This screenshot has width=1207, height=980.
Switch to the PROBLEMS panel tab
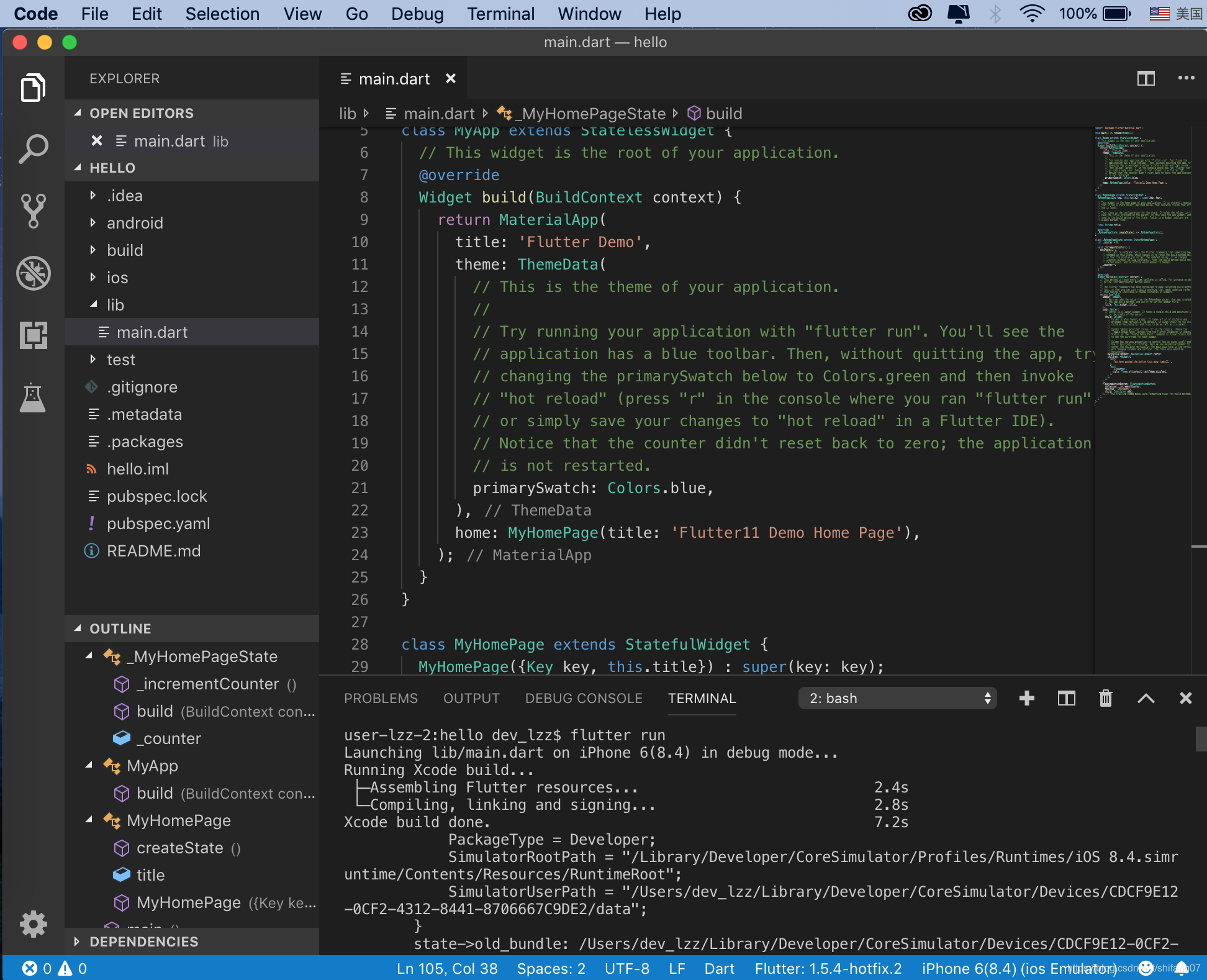coord(381,698)
